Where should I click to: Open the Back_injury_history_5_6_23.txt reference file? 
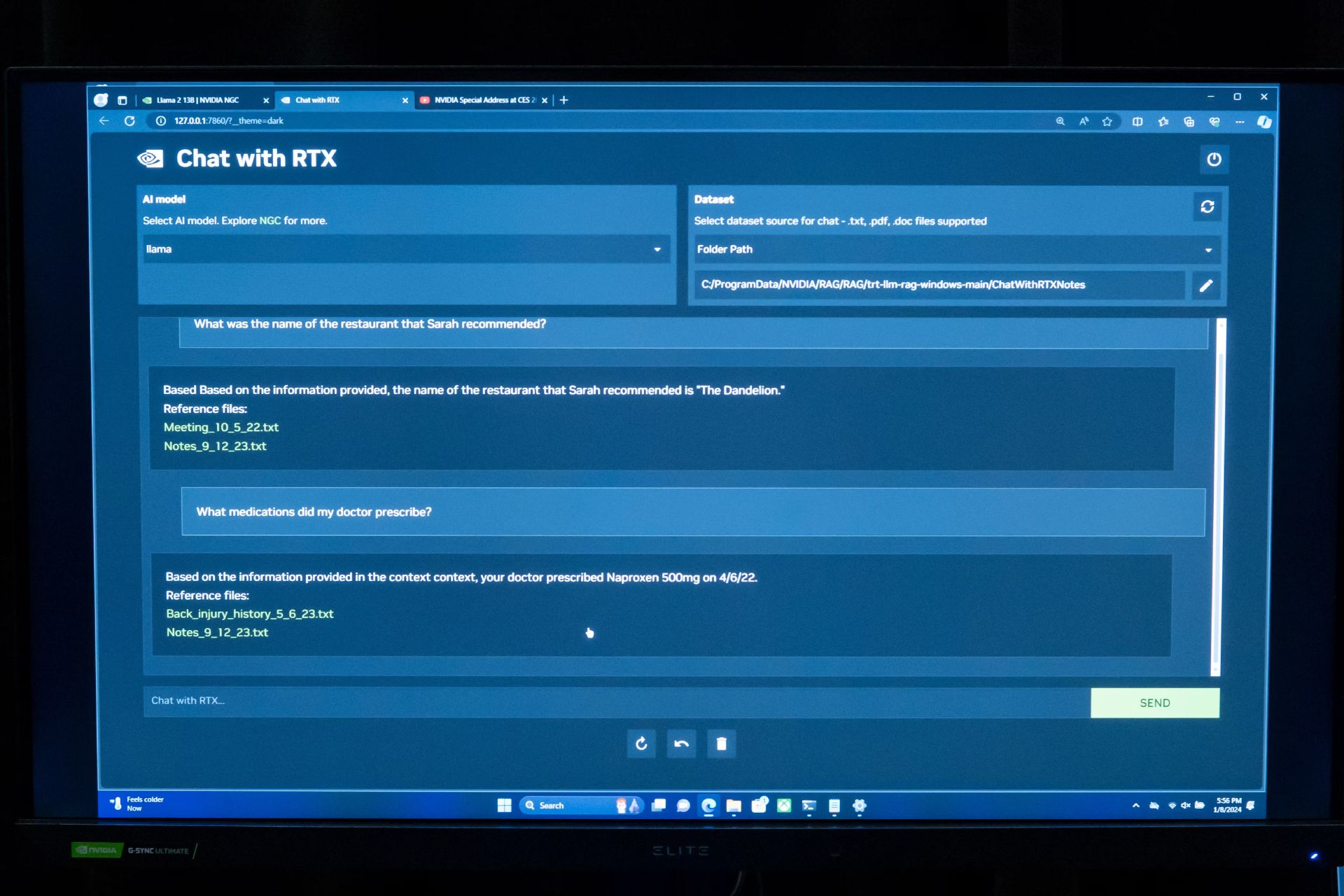(x=249, y=614)
